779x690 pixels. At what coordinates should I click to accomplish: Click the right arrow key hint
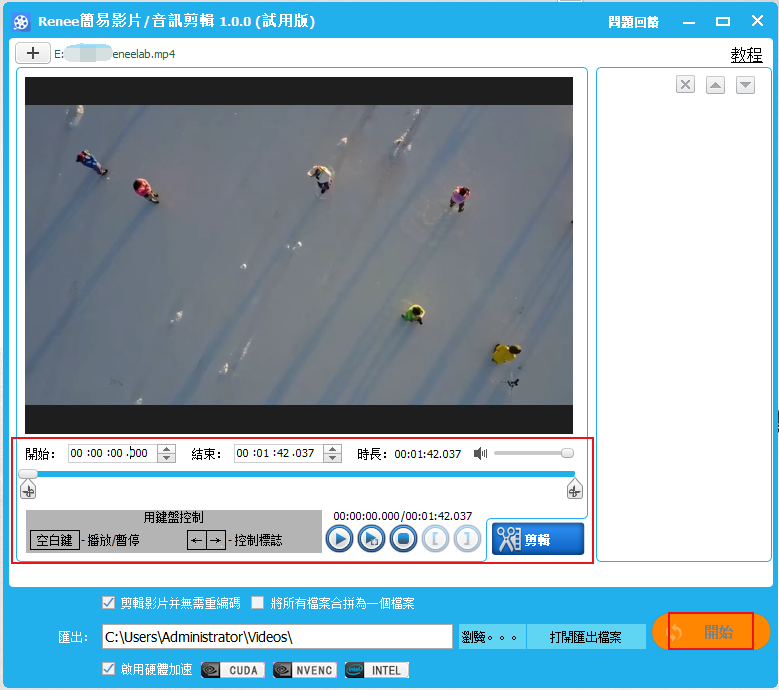pos(216,540)
